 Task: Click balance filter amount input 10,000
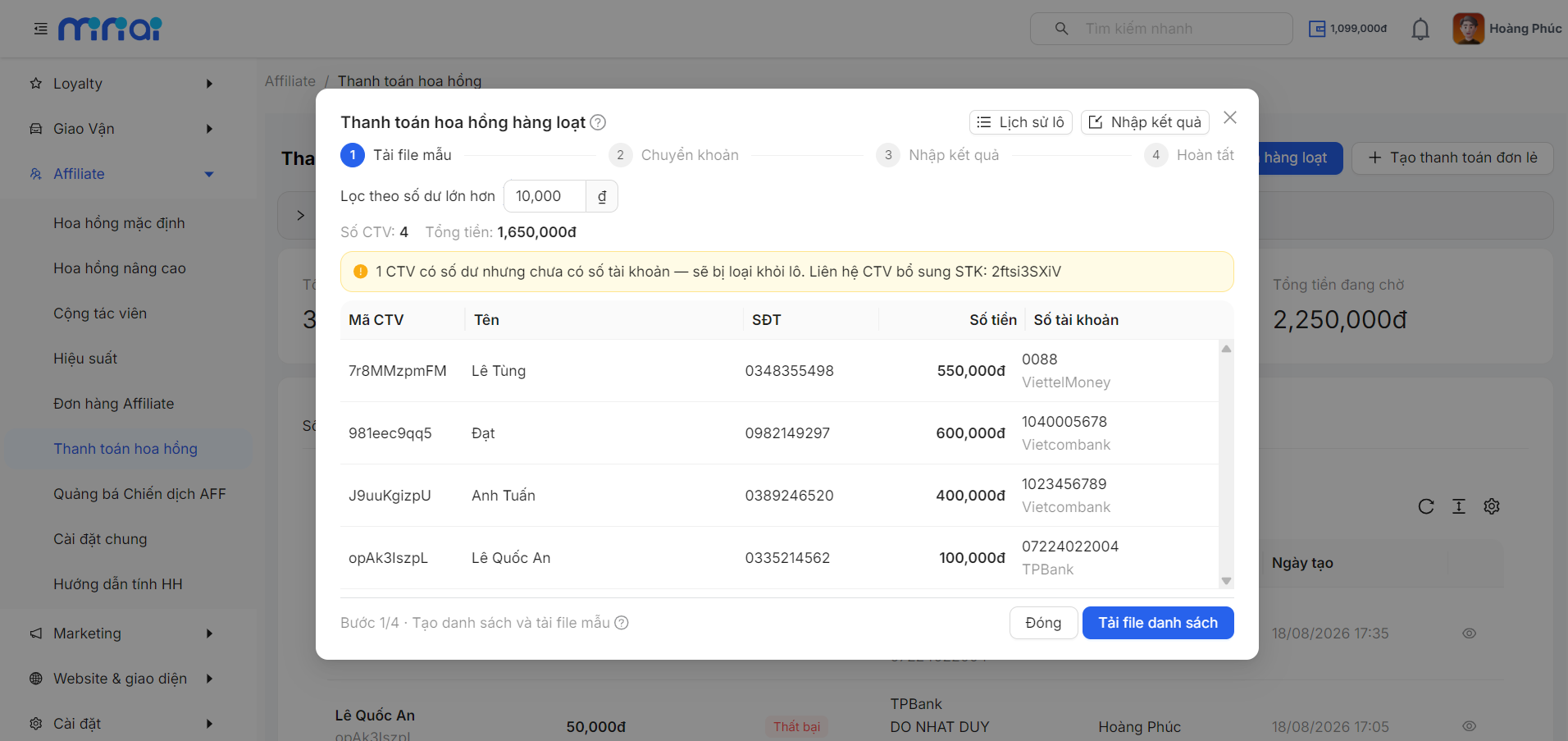pos(545,196)
